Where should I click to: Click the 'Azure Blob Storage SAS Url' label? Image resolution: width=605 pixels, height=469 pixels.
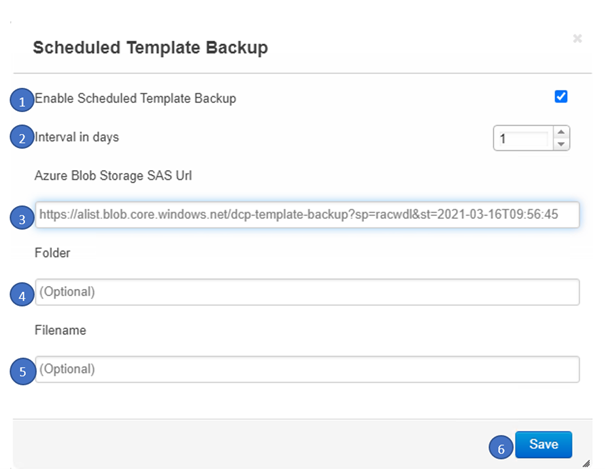[x=113, y=176]
